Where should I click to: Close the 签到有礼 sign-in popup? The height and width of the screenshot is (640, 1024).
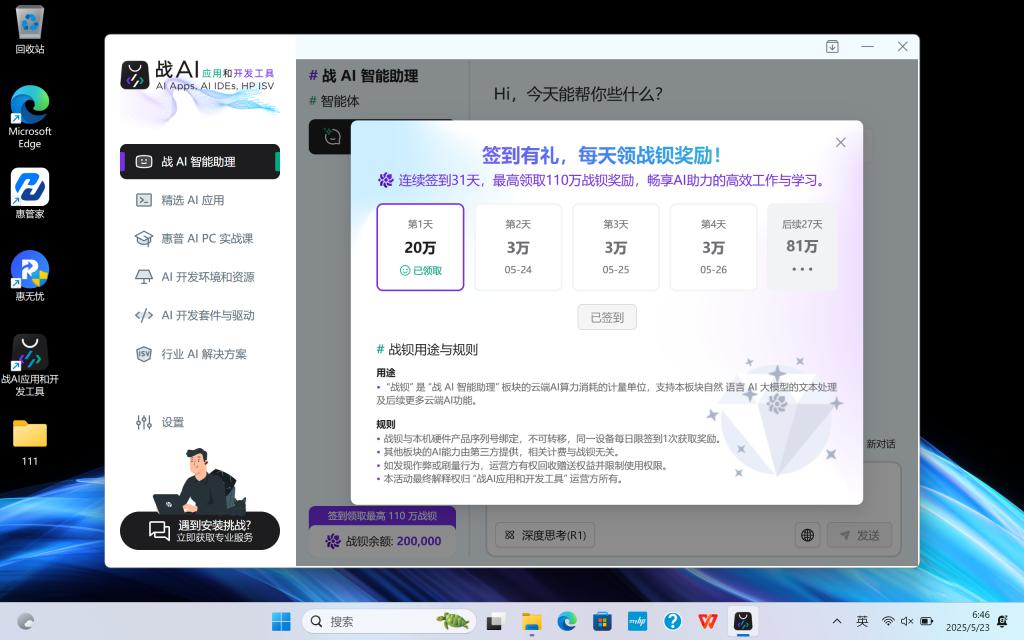click(840, 142)
